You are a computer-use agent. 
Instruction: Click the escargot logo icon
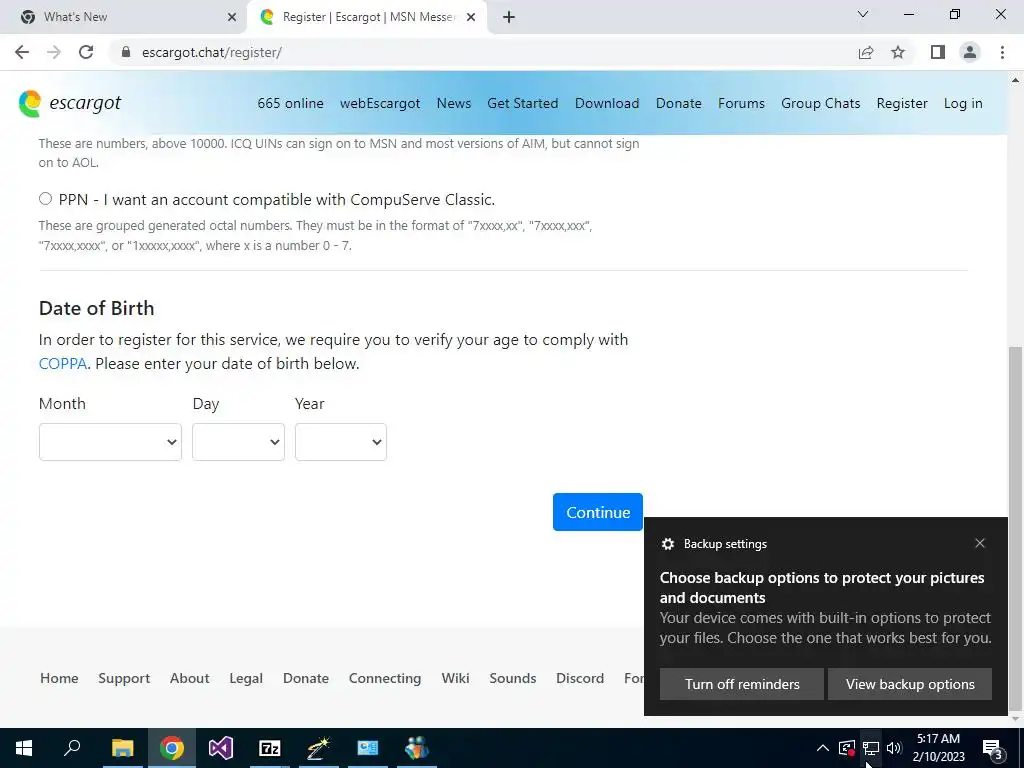click(30, 104)
